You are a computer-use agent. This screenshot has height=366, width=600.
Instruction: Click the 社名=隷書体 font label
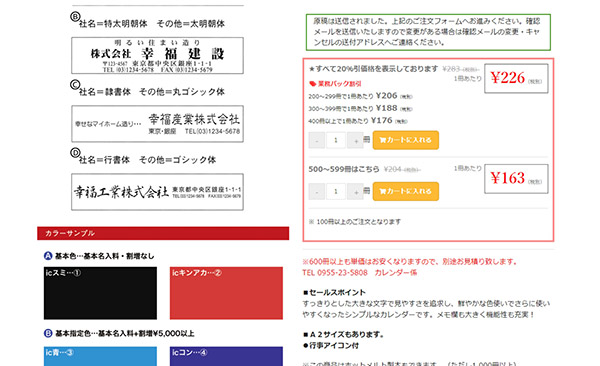(x=152, y=92)
